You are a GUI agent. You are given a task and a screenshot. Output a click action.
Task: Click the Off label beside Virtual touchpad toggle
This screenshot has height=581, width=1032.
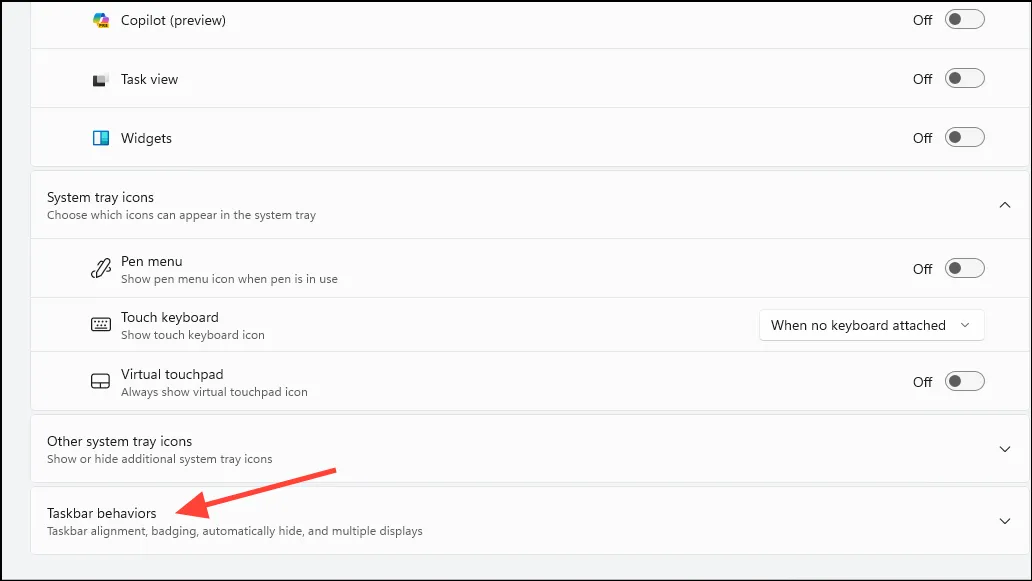coord(922,382)
